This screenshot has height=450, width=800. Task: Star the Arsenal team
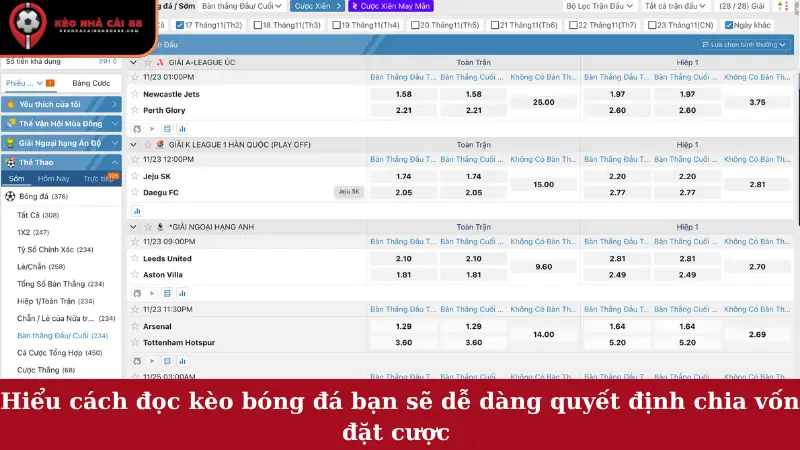(x=135, y=326)
